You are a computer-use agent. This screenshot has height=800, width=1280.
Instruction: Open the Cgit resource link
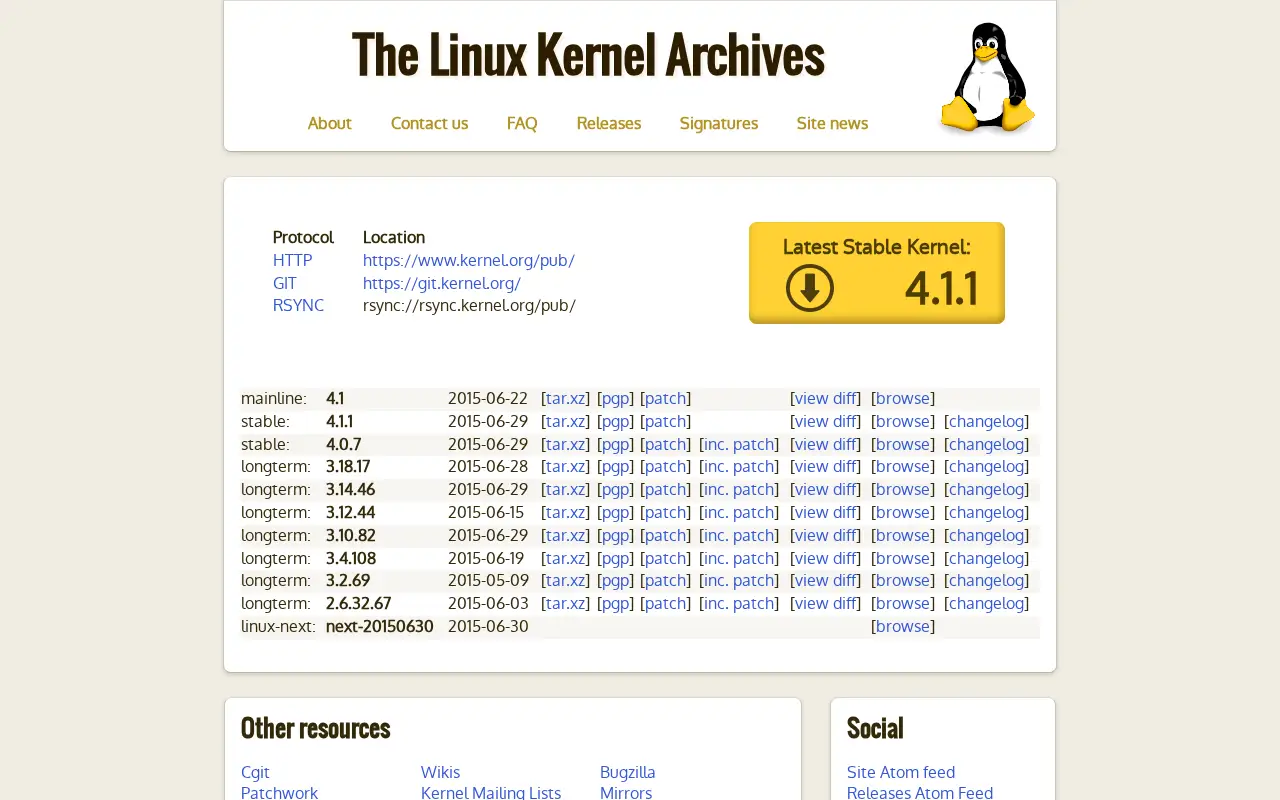(255, 772)
